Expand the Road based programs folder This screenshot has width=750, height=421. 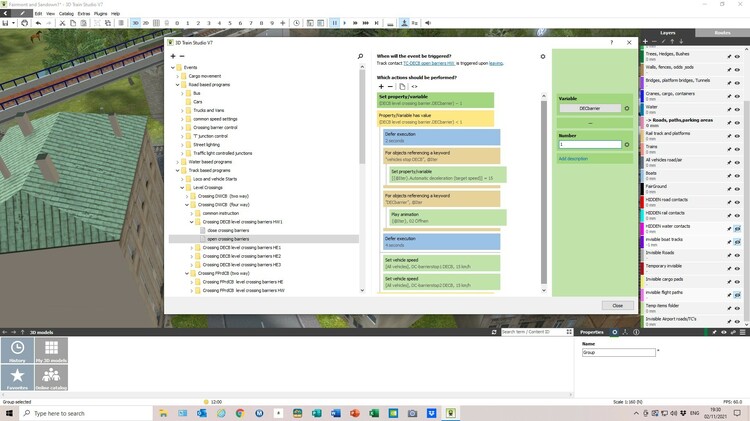point(179,85)
